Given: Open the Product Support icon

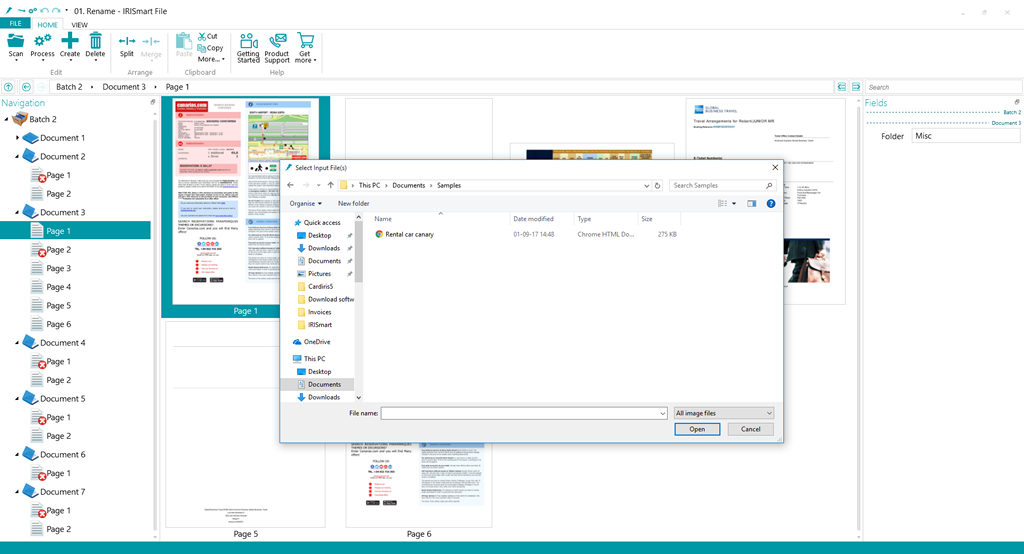Looking at the screenshot, I should tap(277, 42).
